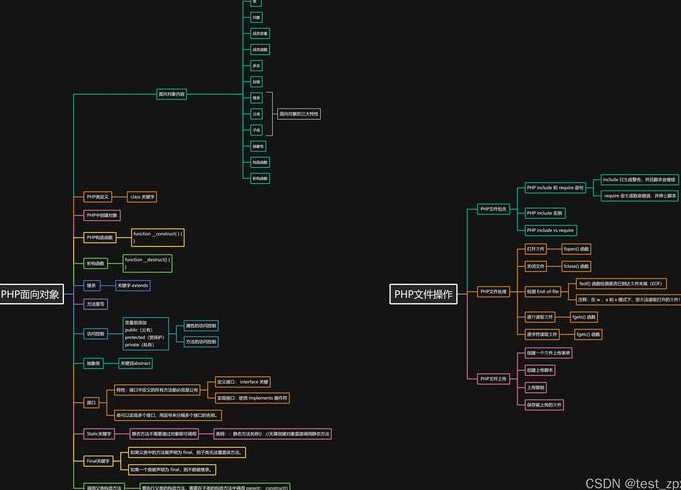Click PHP include 和 require 语句 node

[x=555, y=188]
